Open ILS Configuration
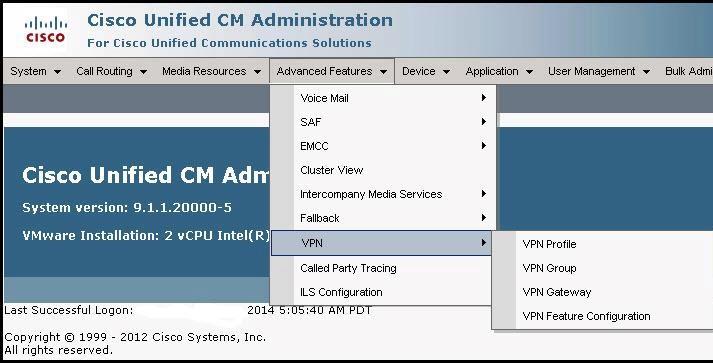The height and width of the screenshot is (363, 713). pos(383,292)
